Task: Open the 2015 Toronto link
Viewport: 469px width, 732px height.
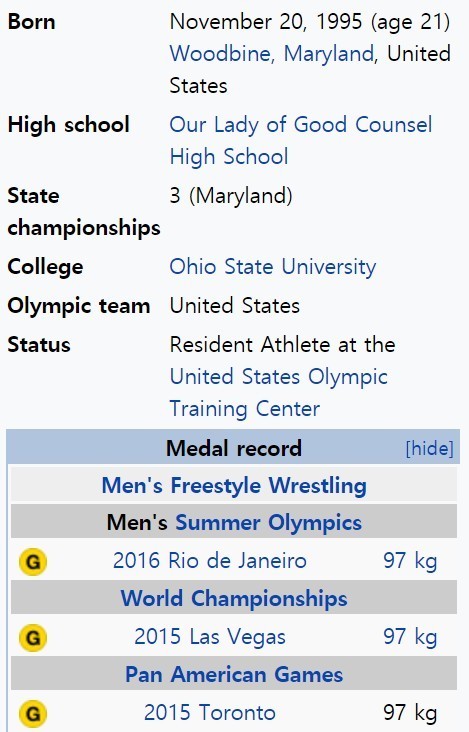Action: 210,713
